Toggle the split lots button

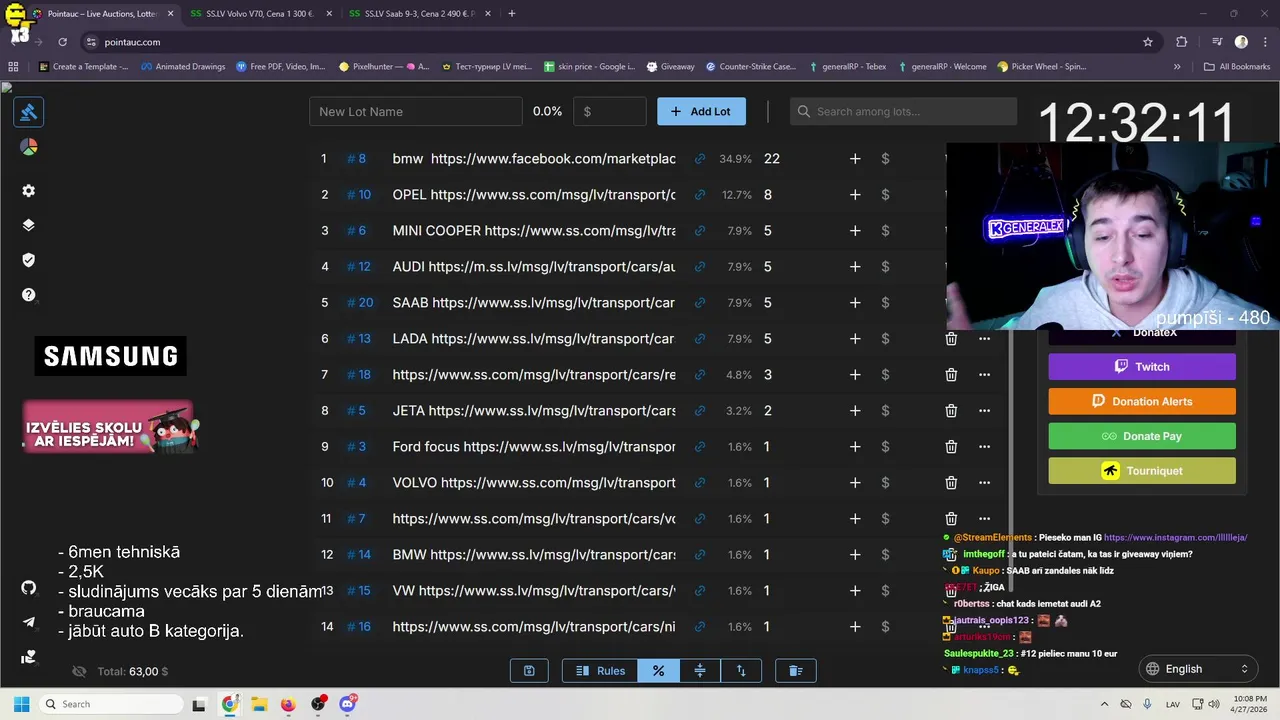(700, 671)
